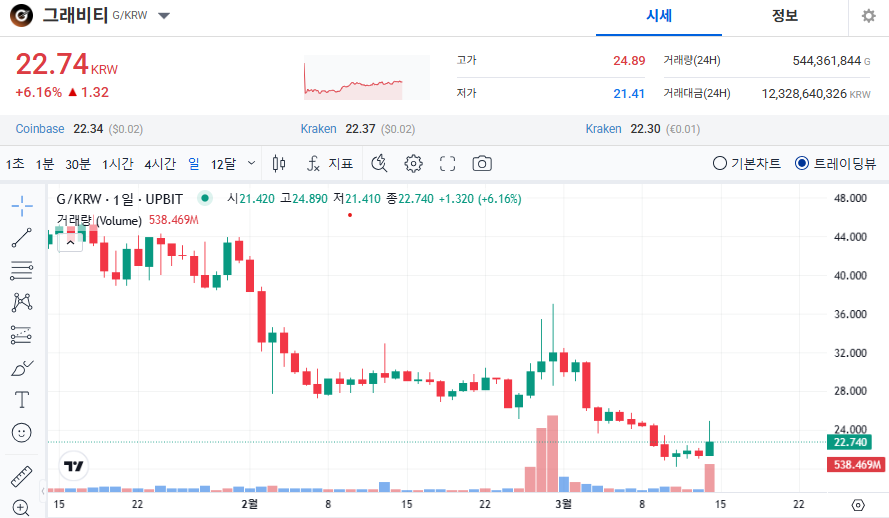Select the 12달 interval
Screen dimensions: 889x518
(x=223, y=164)
